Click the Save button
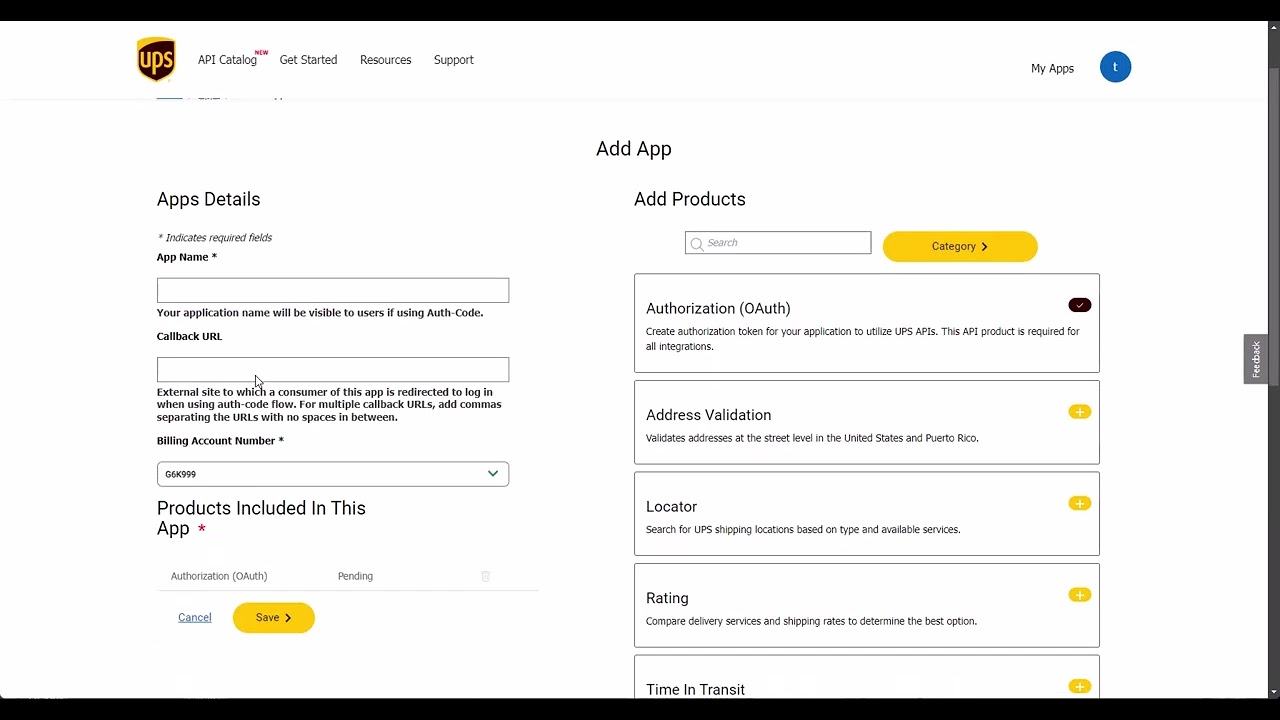The width and height of the screenshot is (1280, 720). click(274, 618)
